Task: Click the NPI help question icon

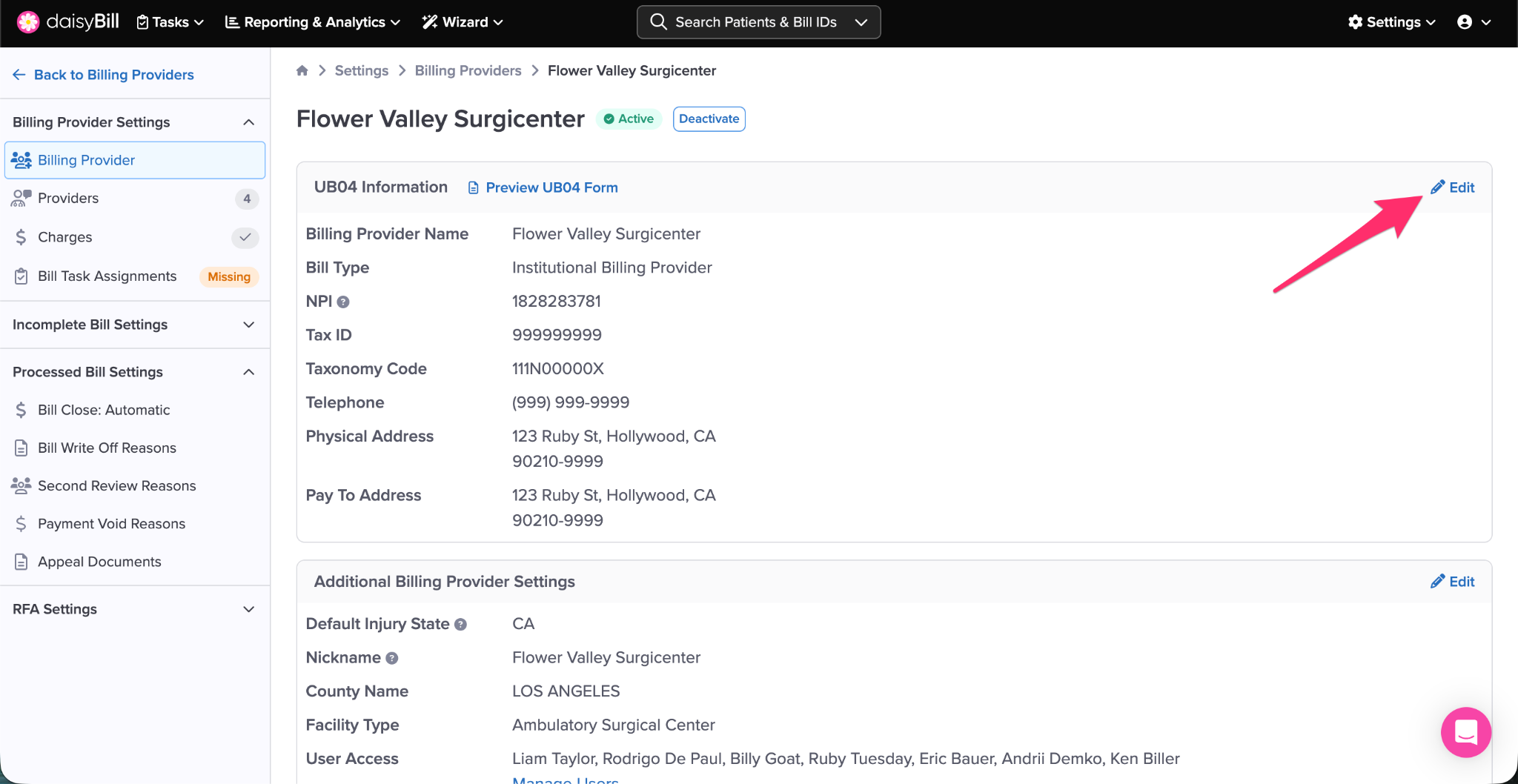Action: (x=343, y=302)
